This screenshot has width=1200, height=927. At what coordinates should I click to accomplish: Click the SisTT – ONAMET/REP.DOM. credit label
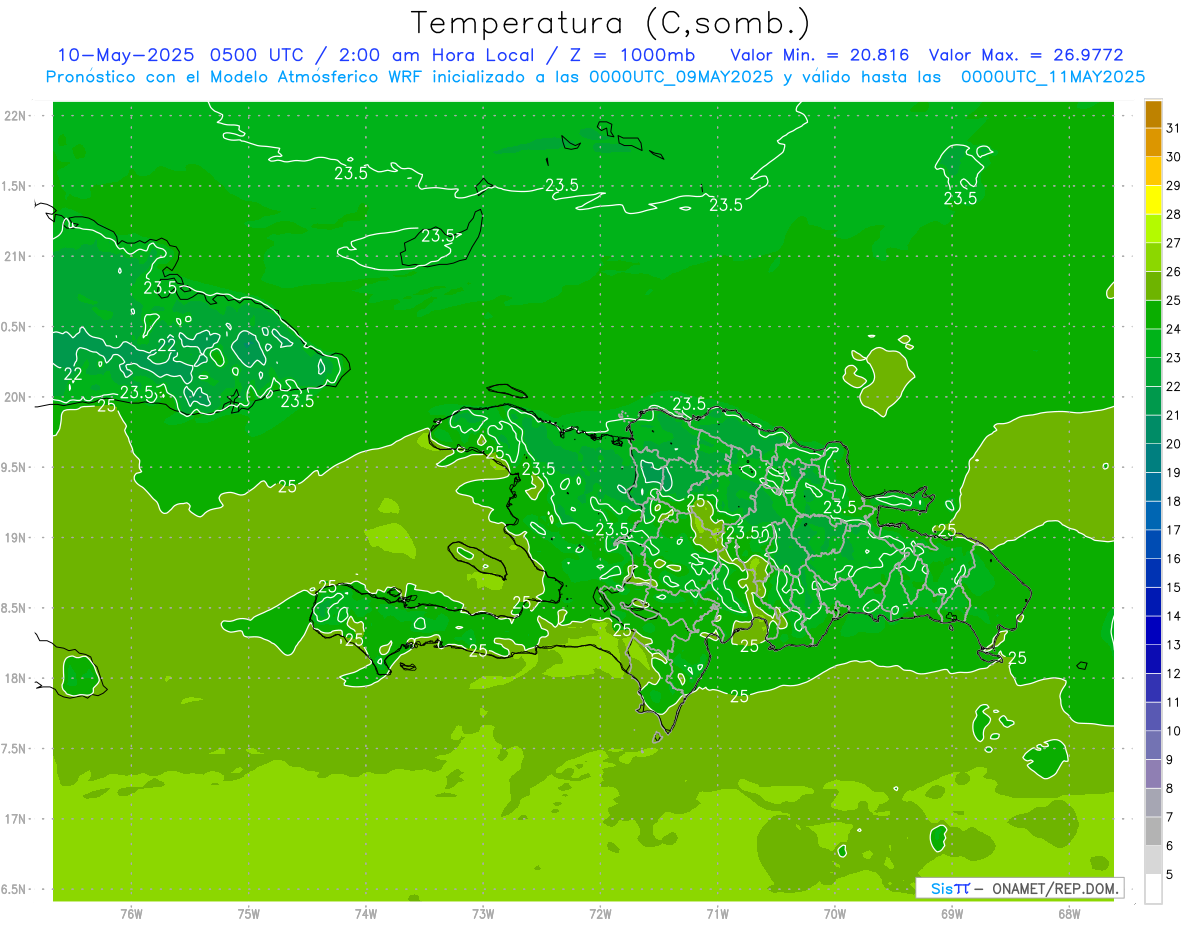pos(1019,888)
